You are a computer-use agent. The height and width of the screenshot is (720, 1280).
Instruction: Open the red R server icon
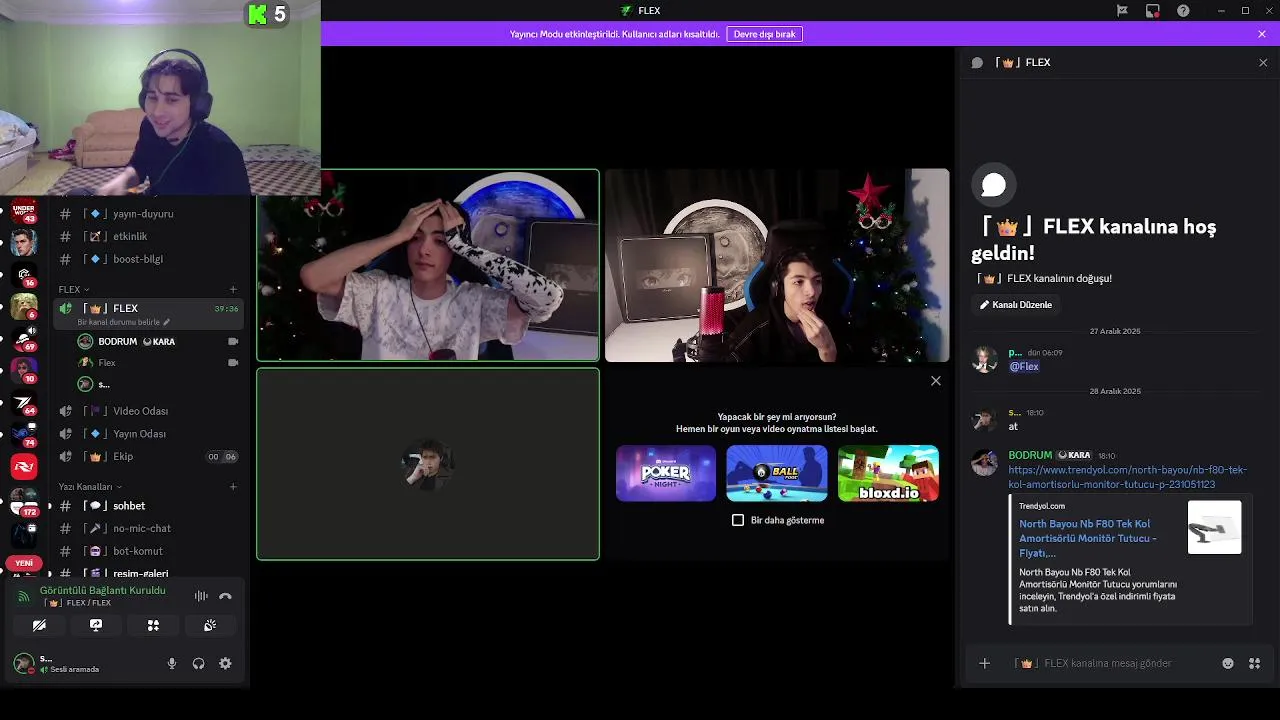point(24,466)
